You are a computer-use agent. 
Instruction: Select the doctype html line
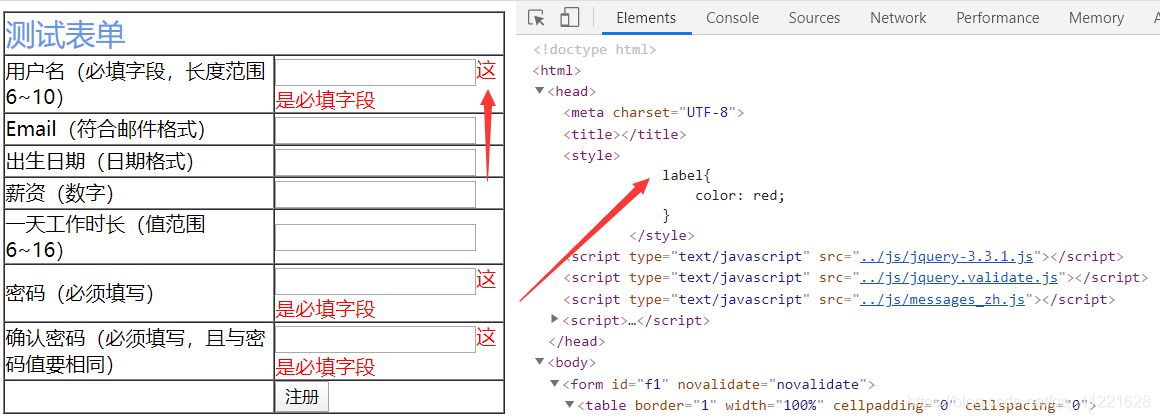tap(595, 50)
